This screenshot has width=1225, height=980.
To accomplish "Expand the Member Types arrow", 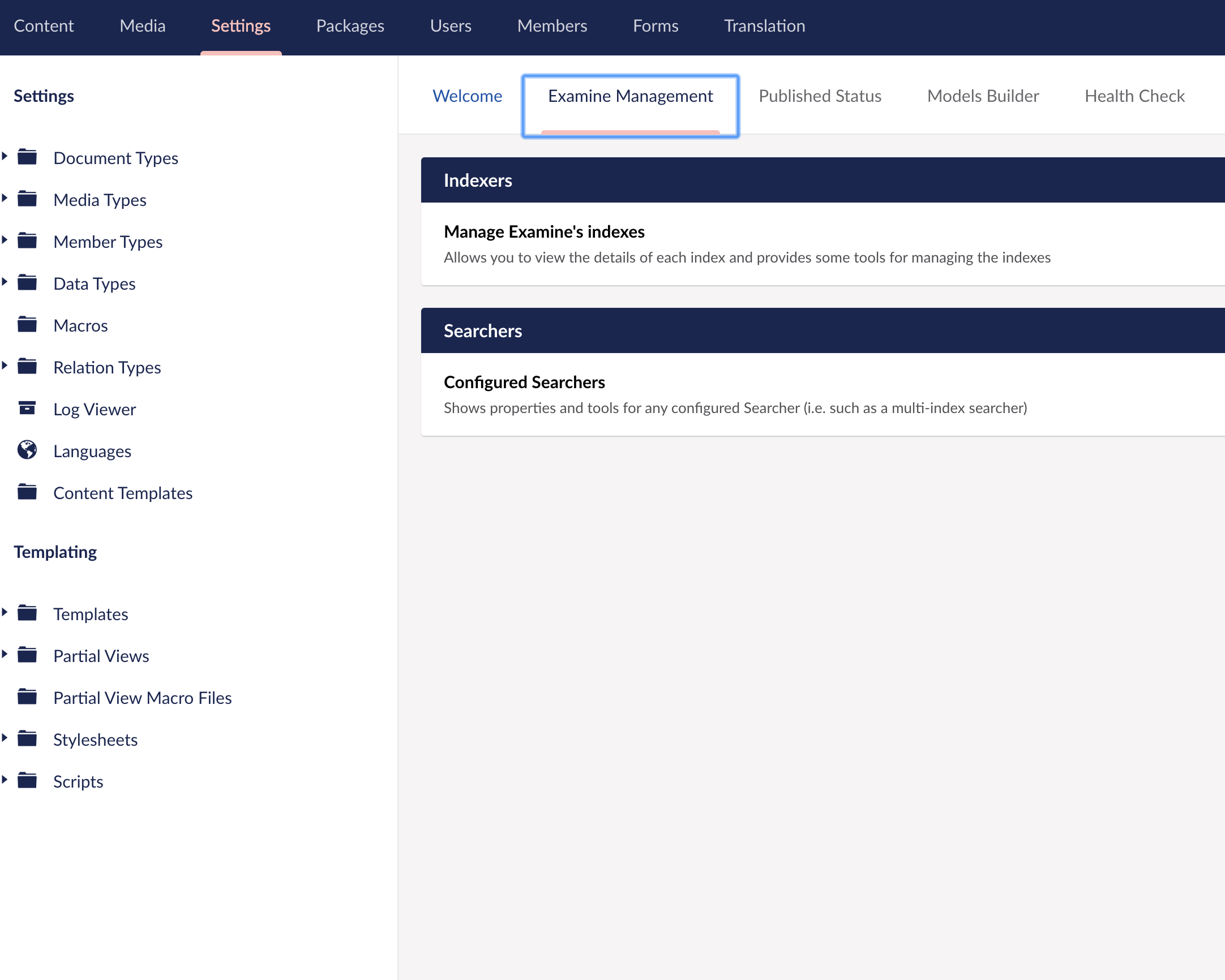I will [5, 240].
